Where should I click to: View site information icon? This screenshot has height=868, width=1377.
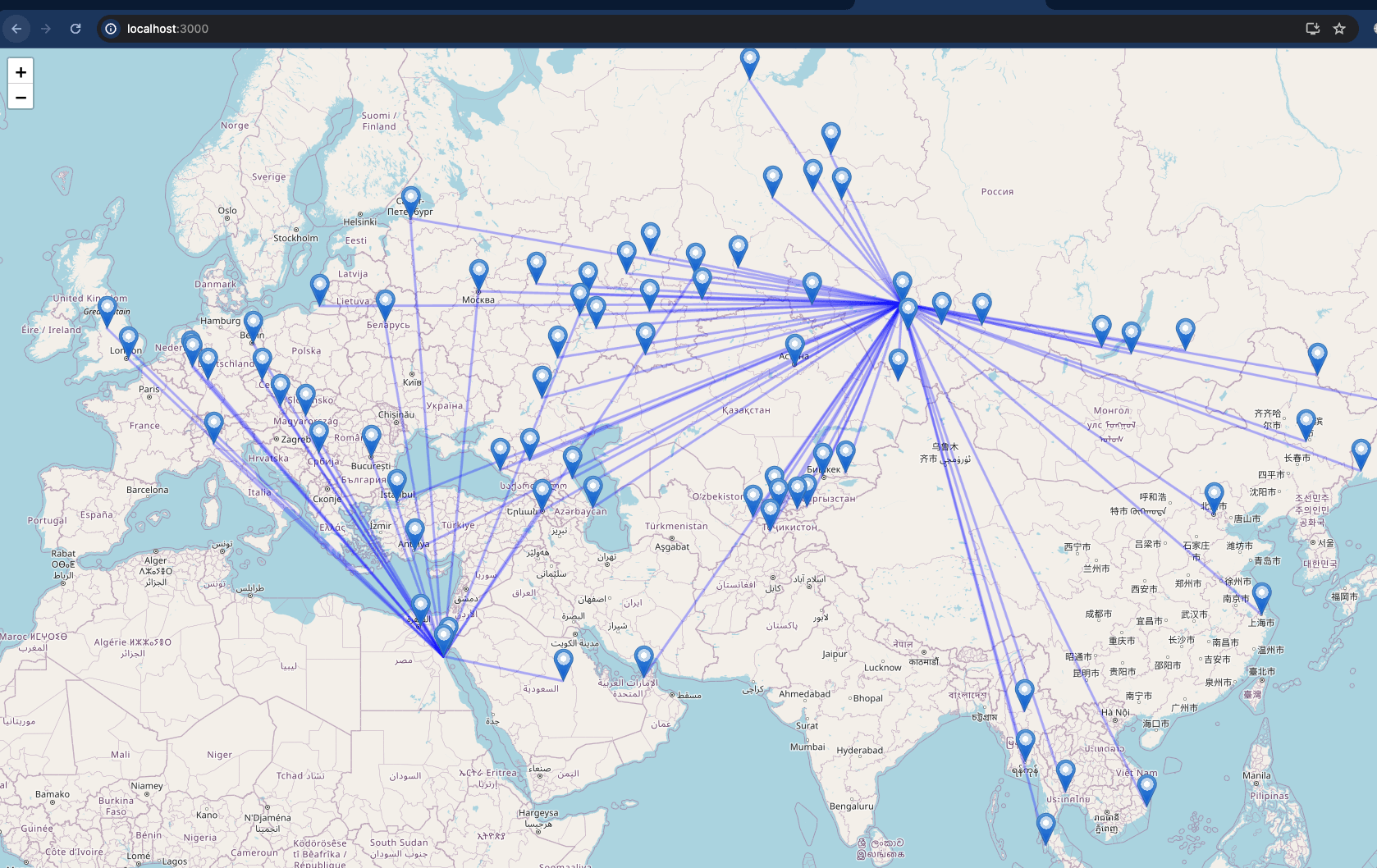point(111,29)
